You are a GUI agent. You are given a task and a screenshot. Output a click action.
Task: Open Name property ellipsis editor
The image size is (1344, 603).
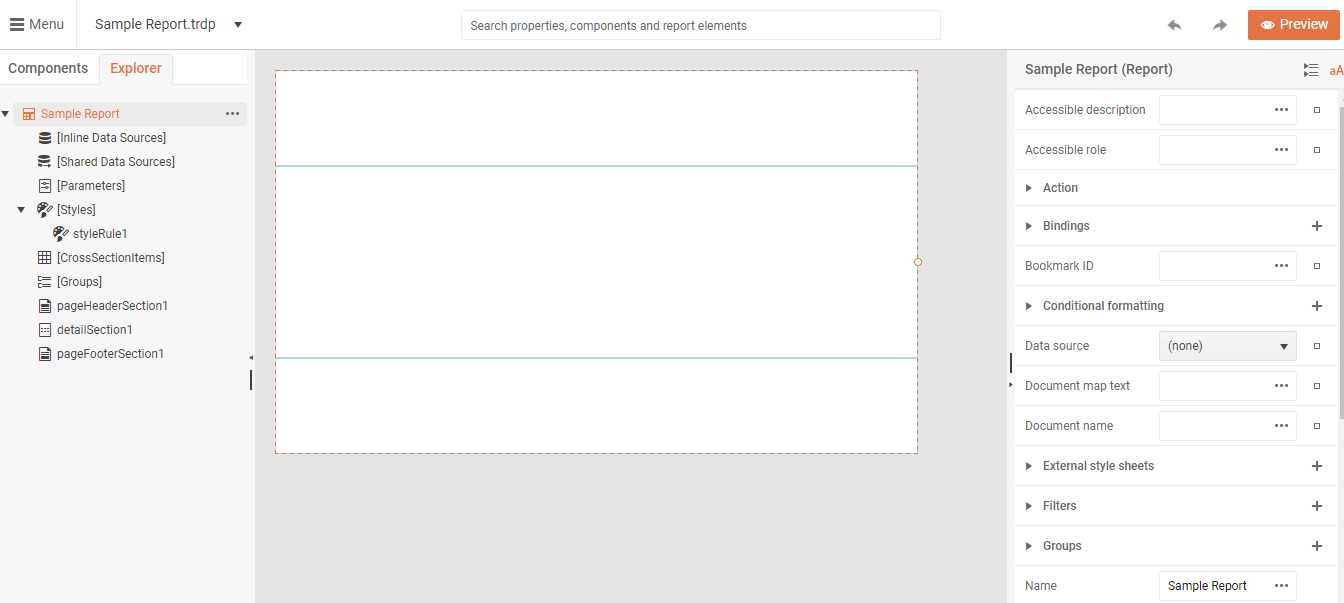1281,586
